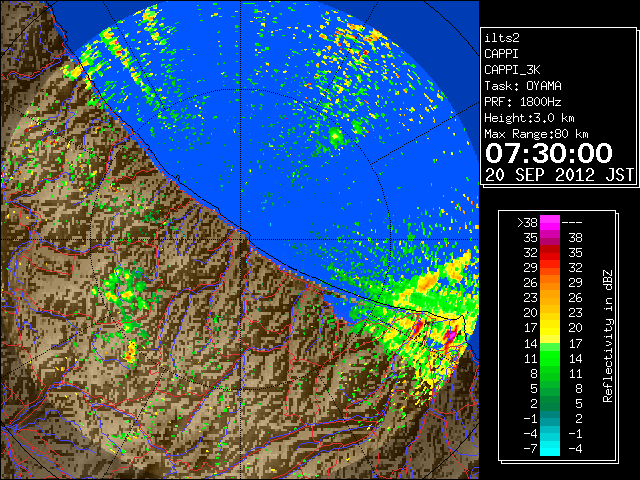Click the '>38' legend value label
640x480 pixels.
coord(527,223)
